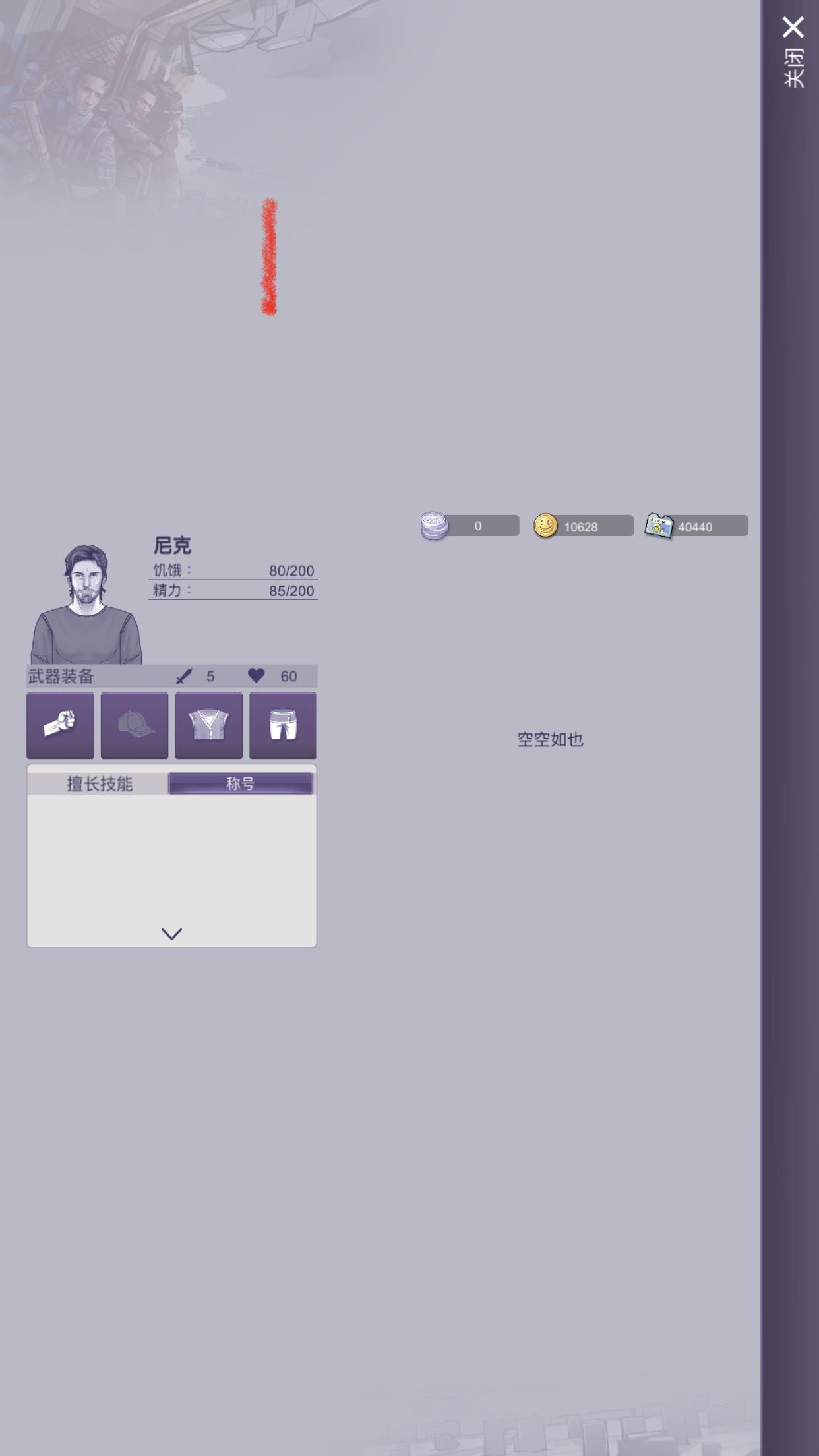Tap the ID card ticket icon
This screenshot has height=1456, width=819.
(659, 526)
